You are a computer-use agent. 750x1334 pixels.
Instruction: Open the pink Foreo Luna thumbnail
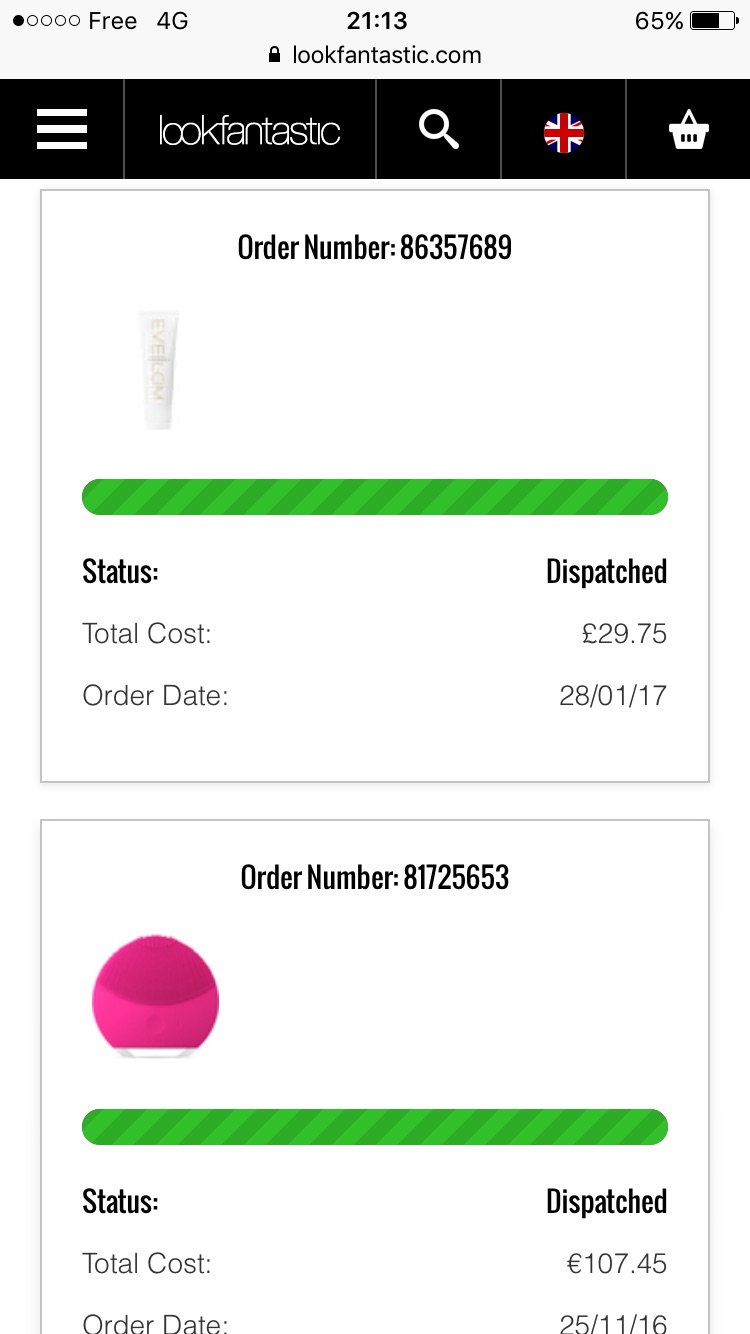(156, 996)
